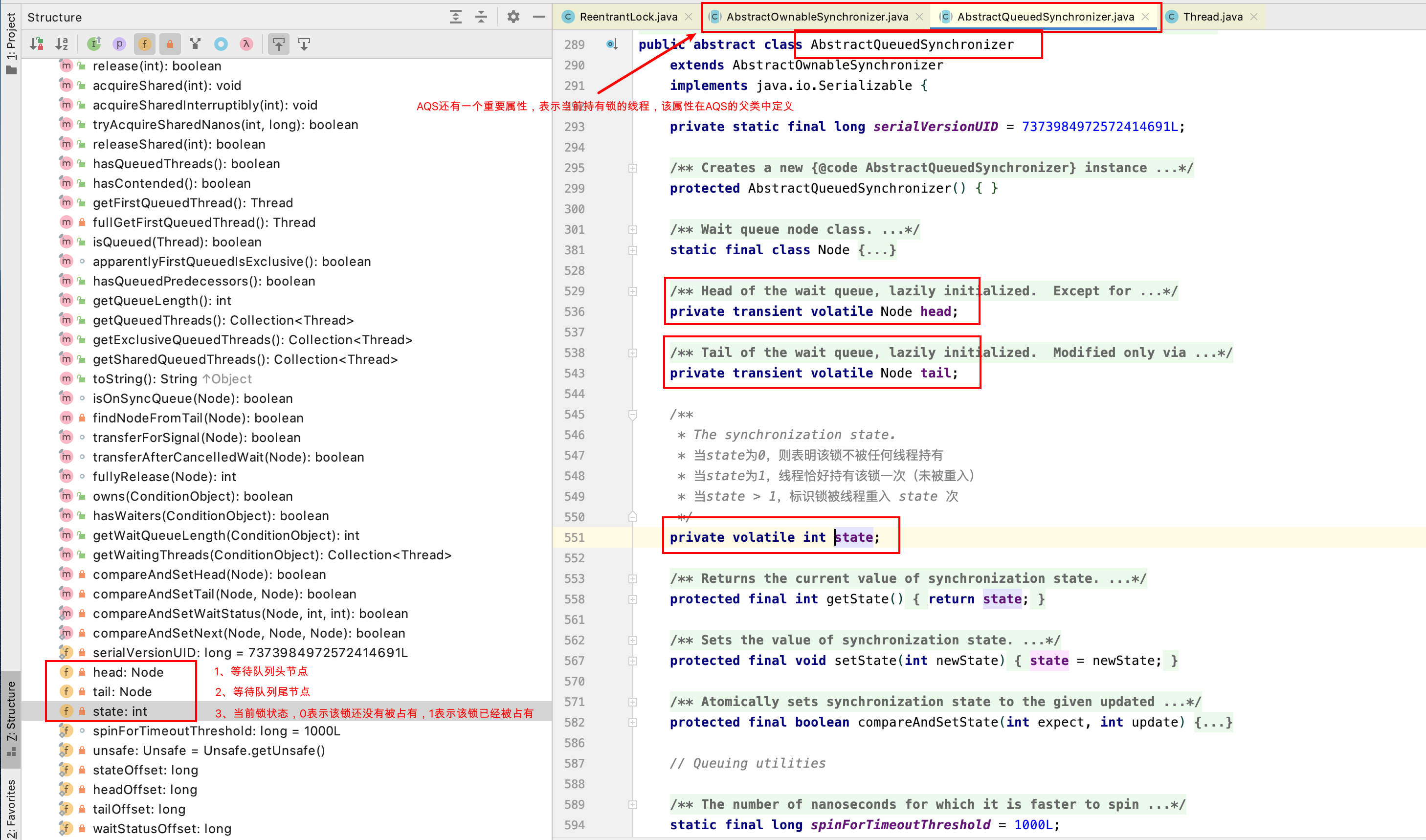This screenshot has height=840, width=1426.
Task: Click Show Lambdas icon
Action: [x=246, y=44]
